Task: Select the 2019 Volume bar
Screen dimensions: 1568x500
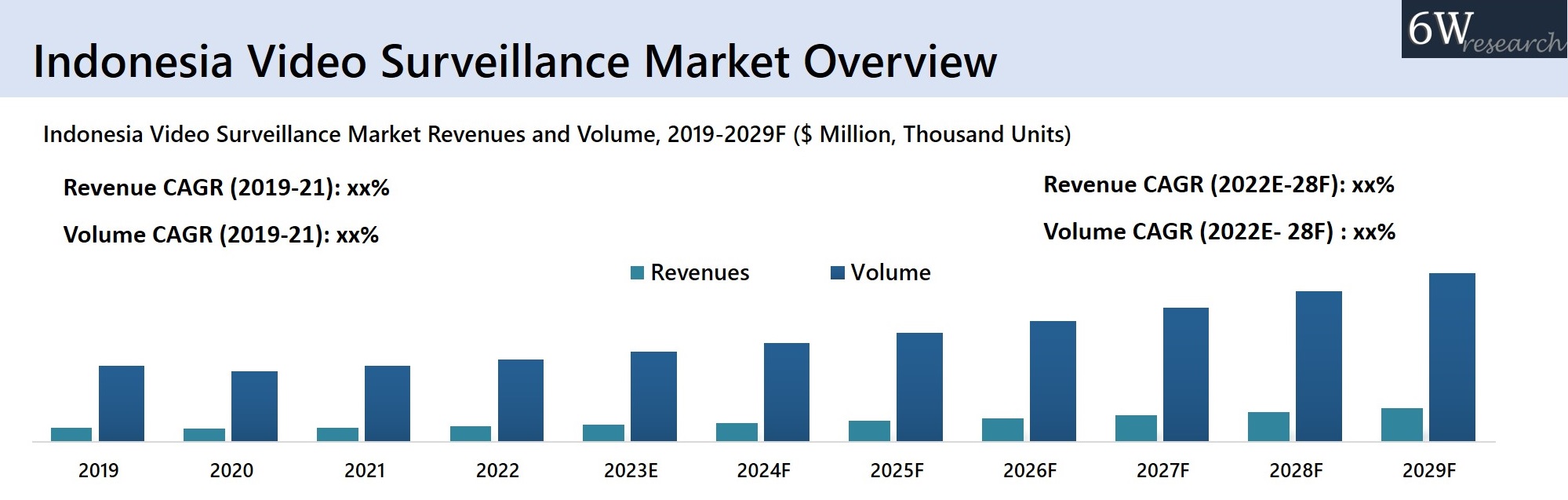Action: (122, 403)
